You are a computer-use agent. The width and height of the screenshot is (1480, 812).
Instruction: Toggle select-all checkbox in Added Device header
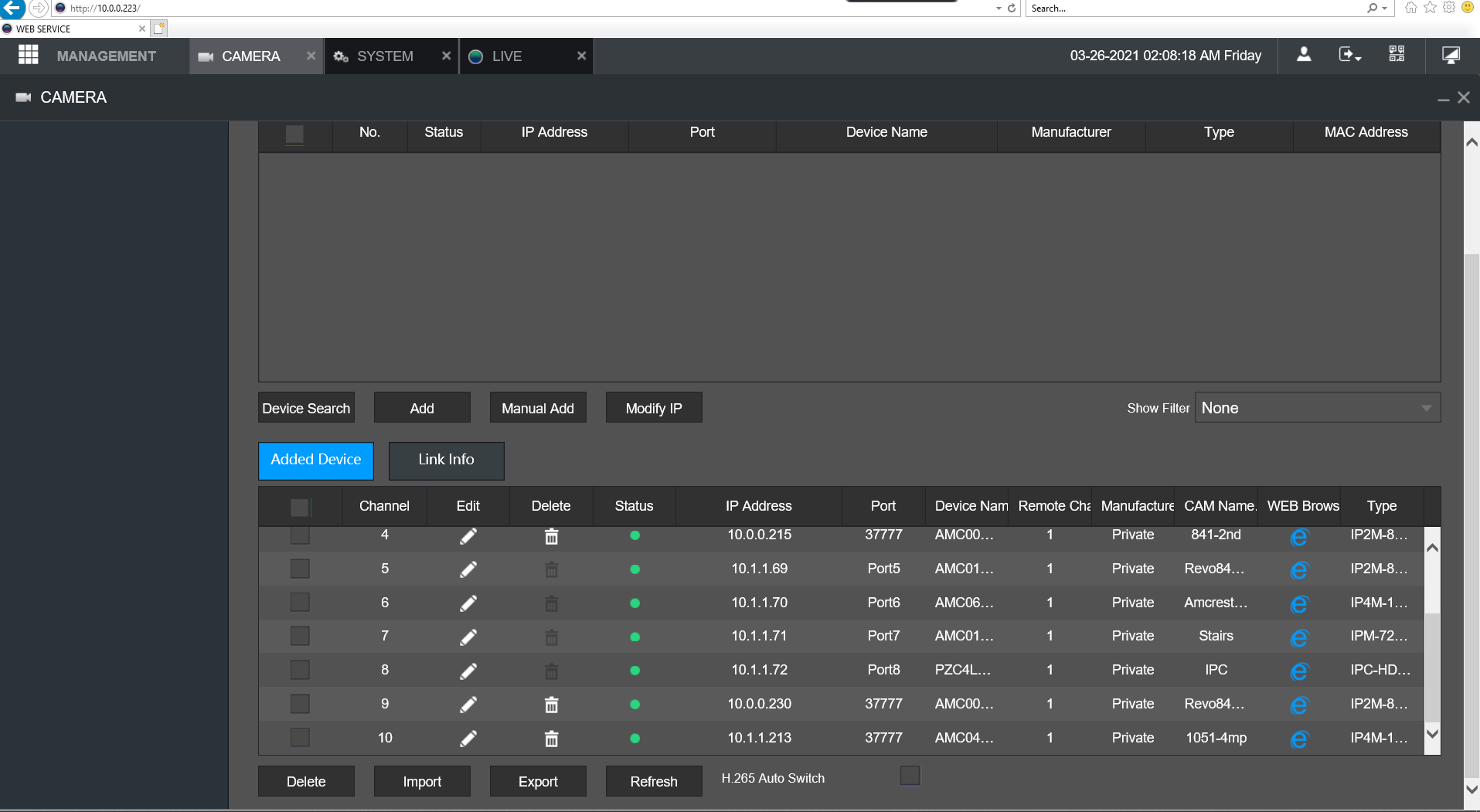click(300, 507)
